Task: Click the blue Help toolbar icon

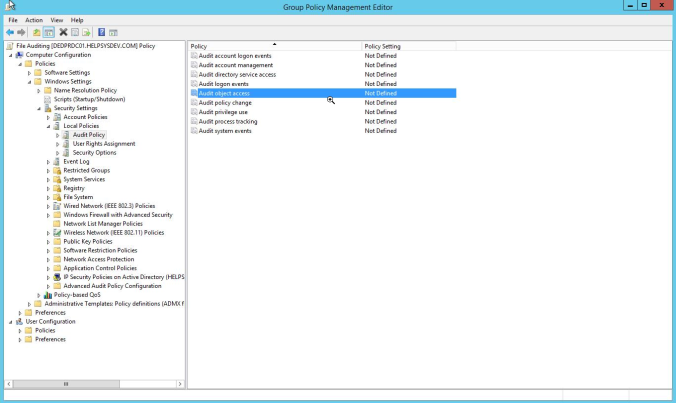Action: [102, 32]
